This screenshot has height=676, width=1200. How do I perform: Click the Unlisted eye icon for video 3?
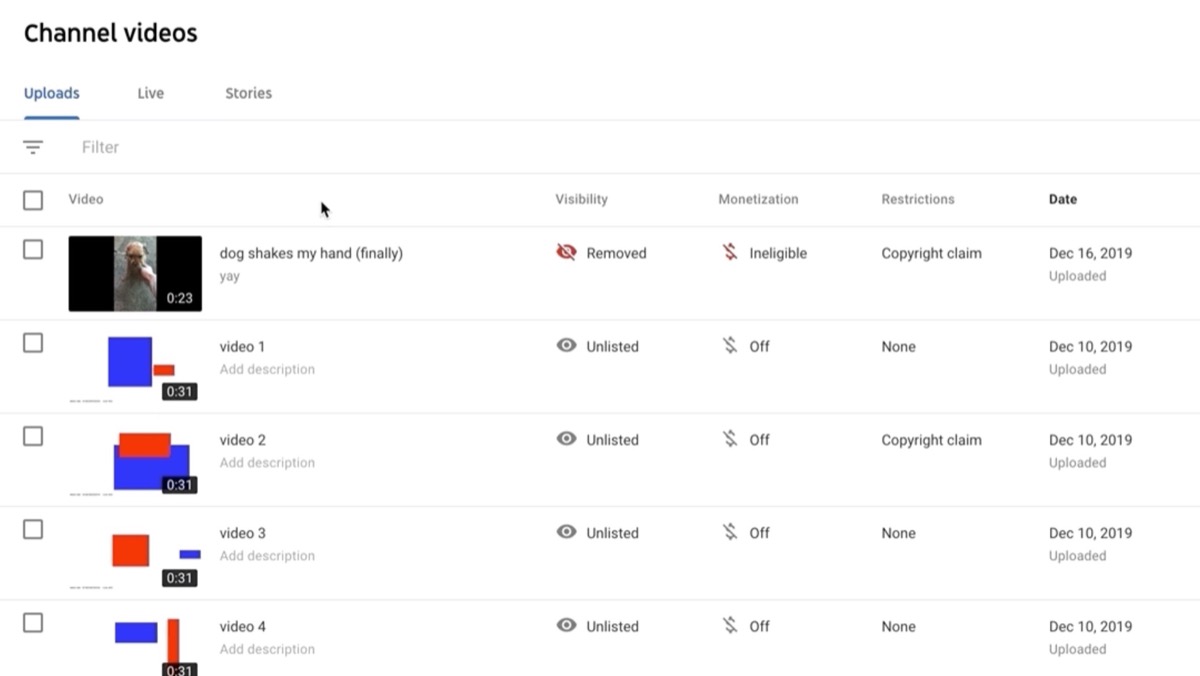(565, 533)
